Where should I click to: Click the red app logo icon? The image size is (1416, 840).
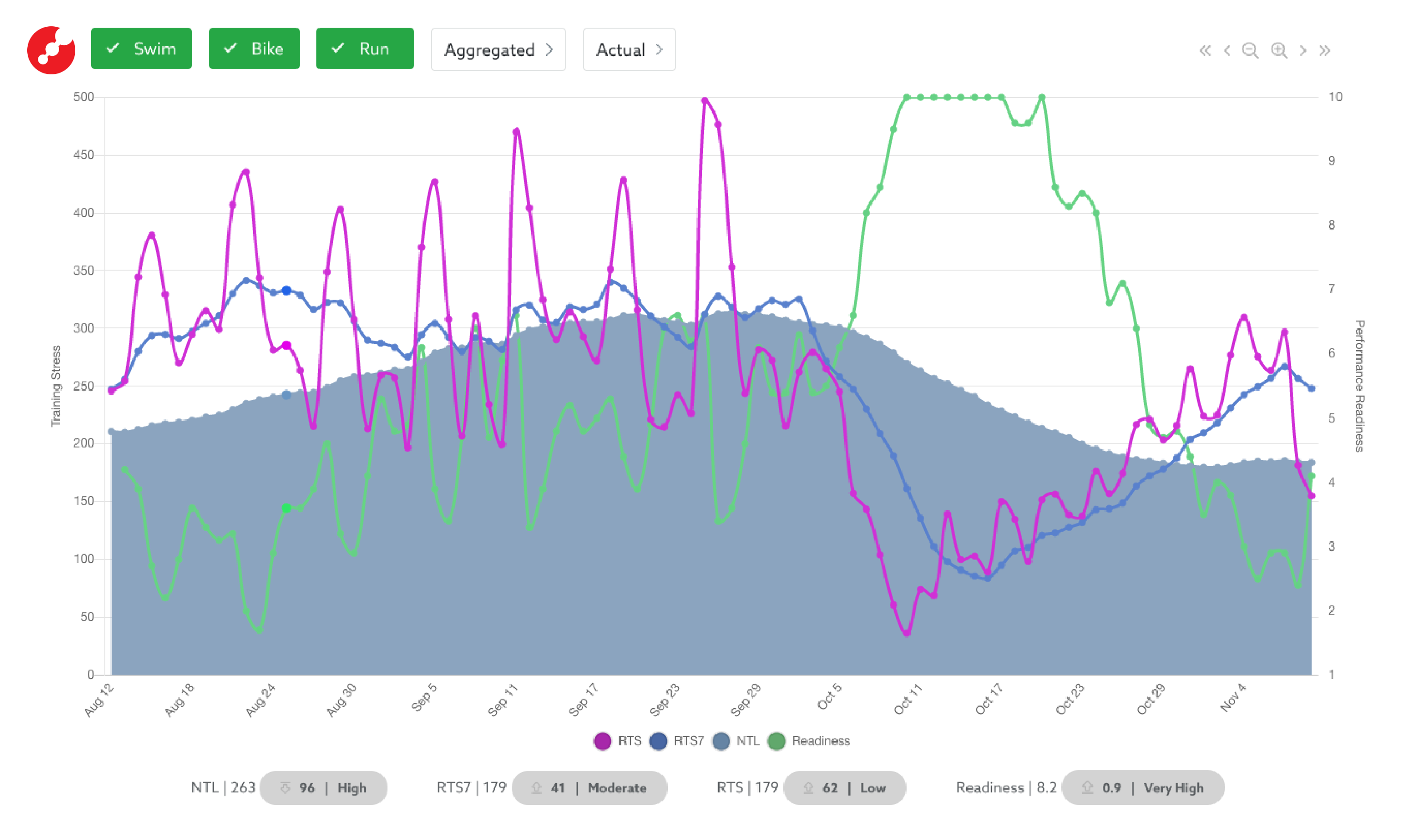point(51,50)
